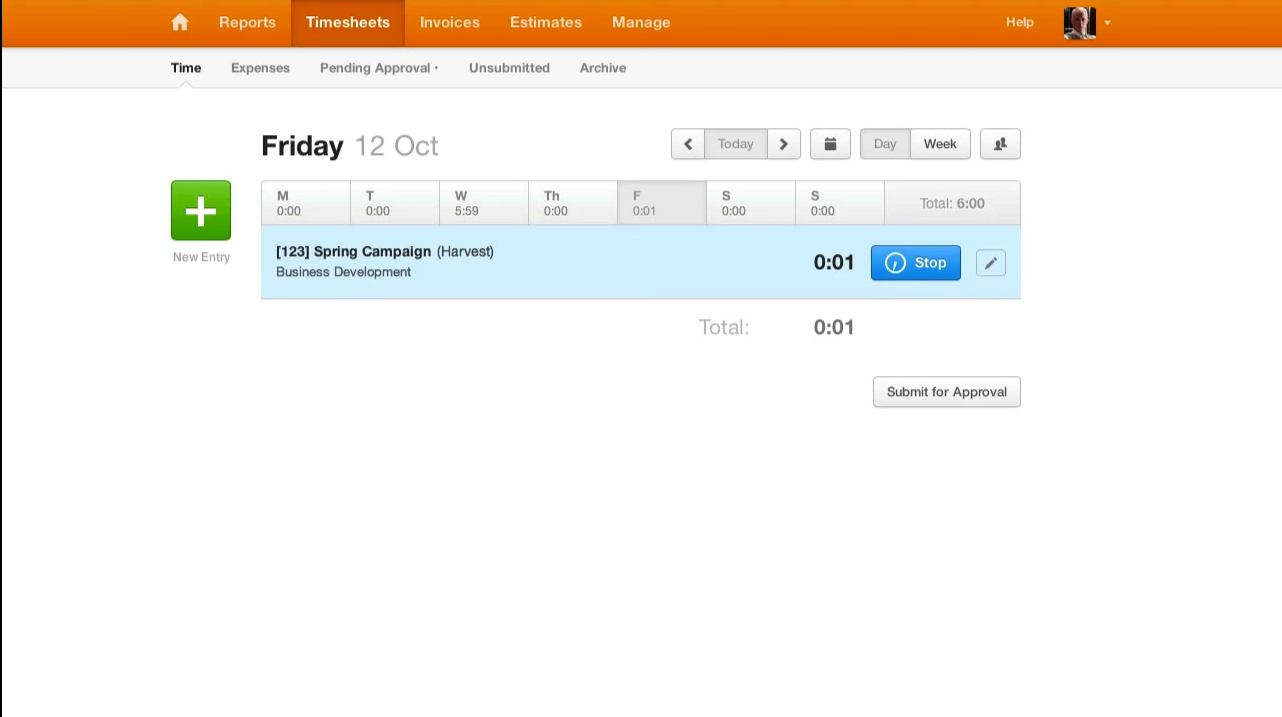Open the Reports menu
This screenshot has height=717, width=1282.
click(x=247, y=22)
